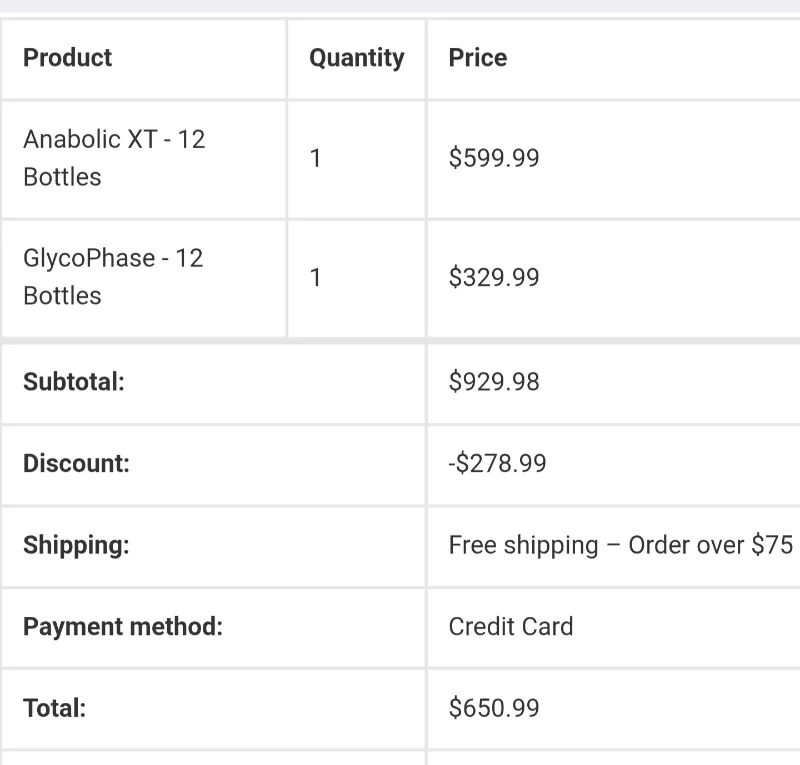The height and width of the screenshot is (765, 800).
Task: Click the Discount label
Action: click(77, 463)
